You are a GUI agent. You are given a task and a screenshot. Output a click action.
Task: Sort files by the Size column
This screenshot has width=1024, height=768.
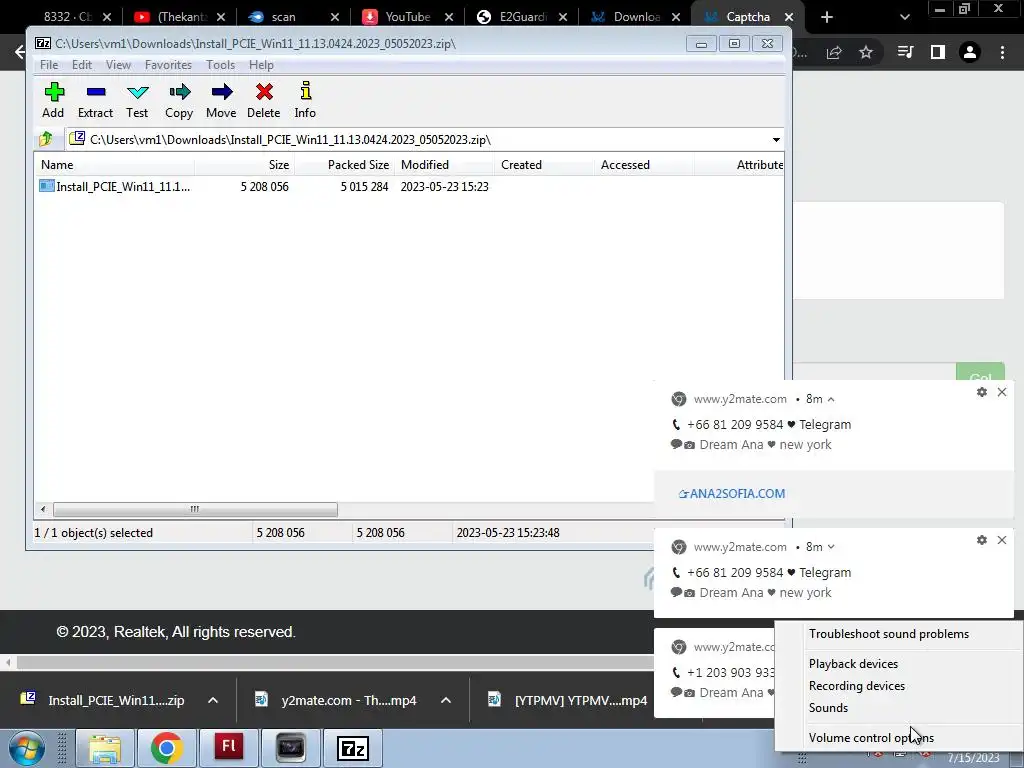[x=244, y=165]
